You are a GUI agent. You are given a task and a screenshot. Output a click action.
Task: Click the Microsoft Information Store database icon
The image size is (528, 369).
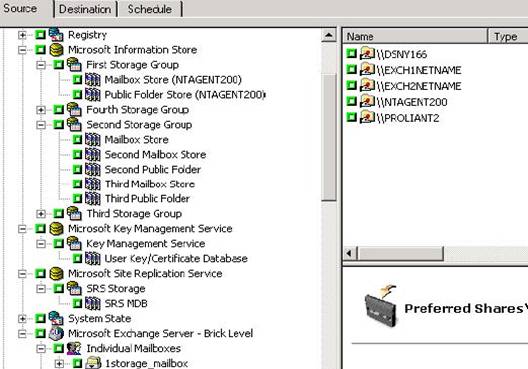56,50
